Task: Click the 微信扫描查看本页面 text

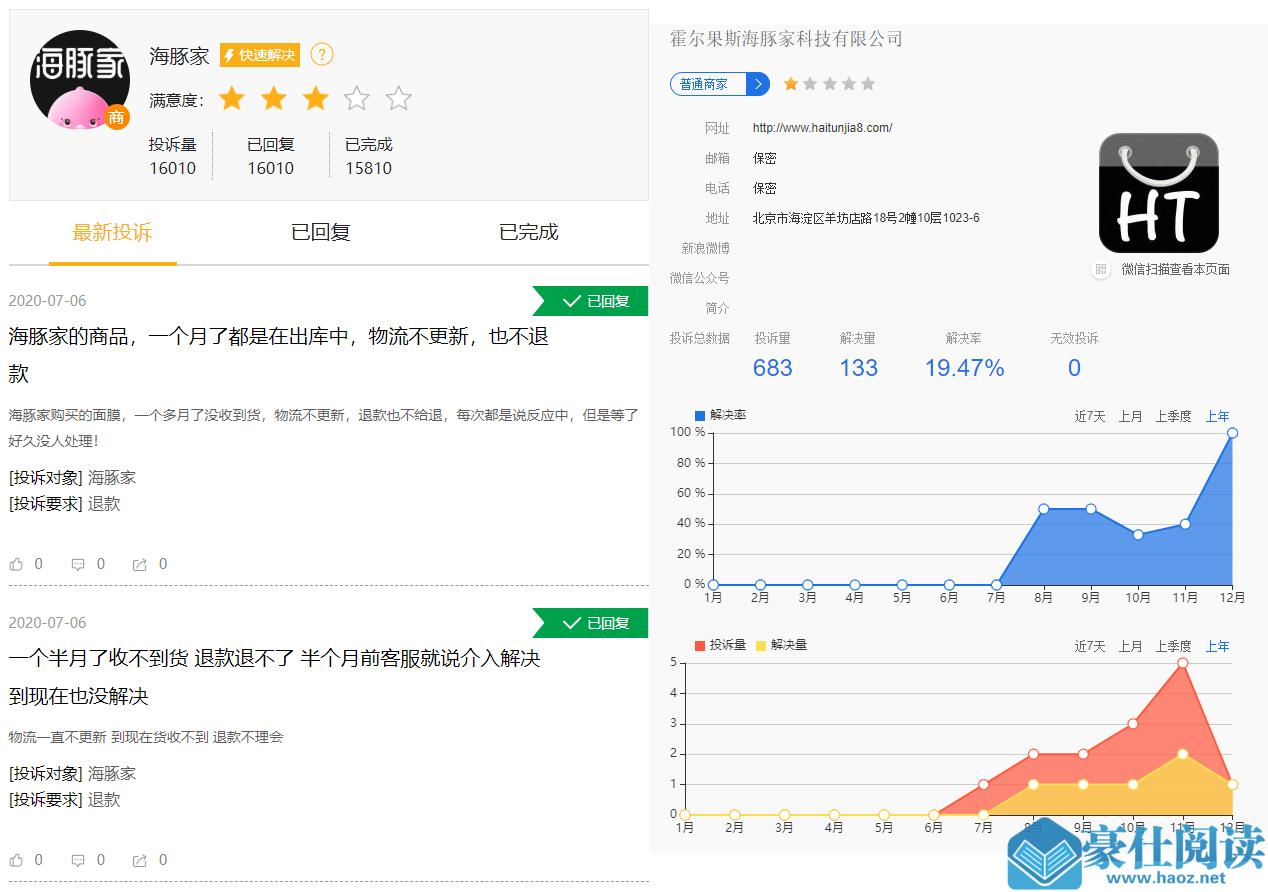Action: pos(1175,269)
